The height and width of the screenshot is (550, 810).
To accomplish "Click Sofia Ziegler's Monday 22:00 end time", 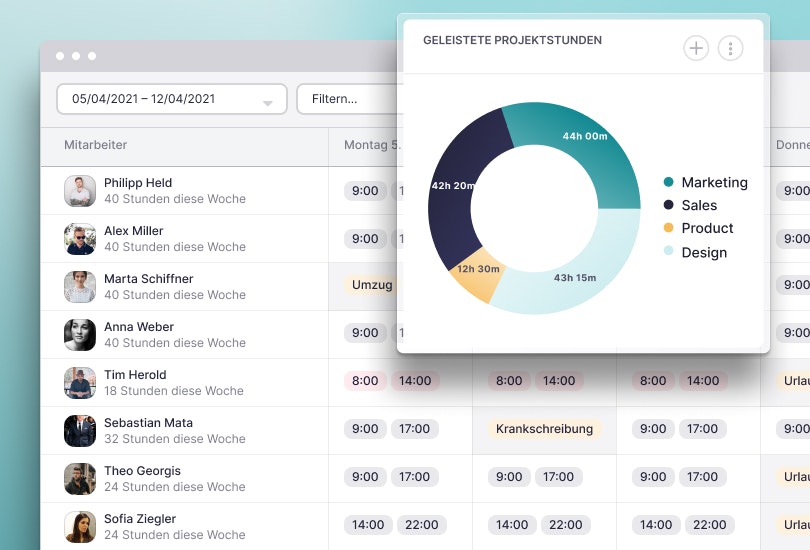I will pos(422,525).
